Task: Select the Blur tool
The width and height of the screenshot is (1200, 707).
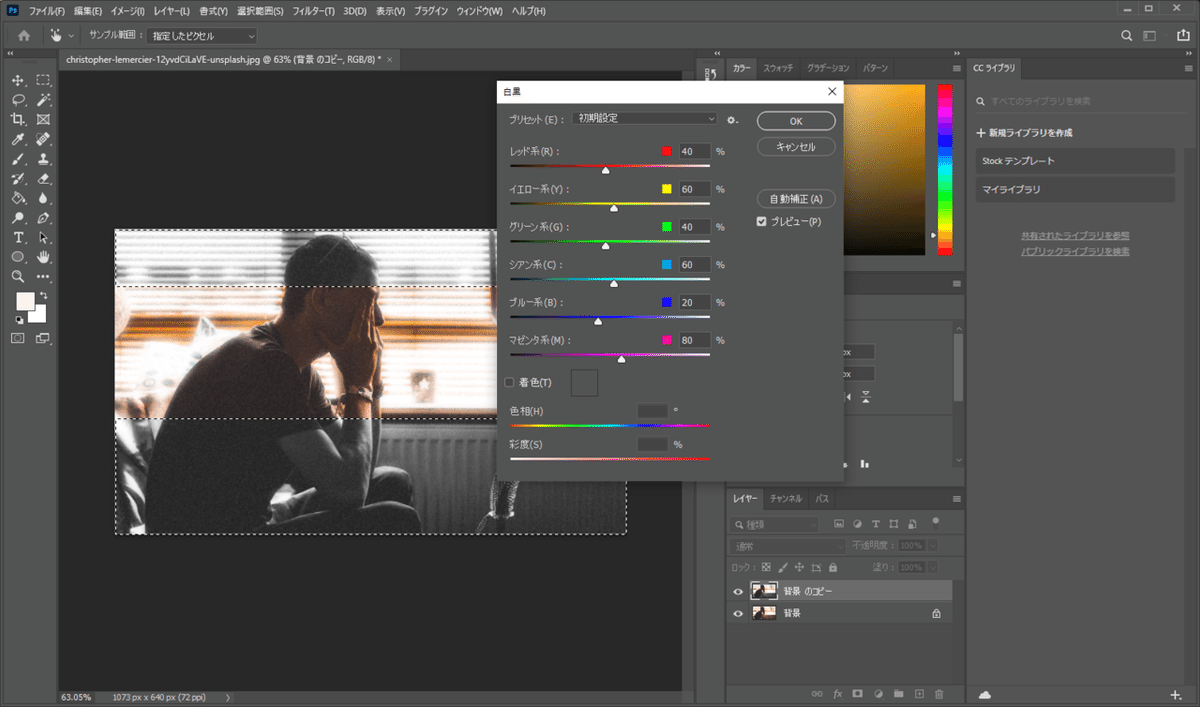Action: click(x=43, y=198)
